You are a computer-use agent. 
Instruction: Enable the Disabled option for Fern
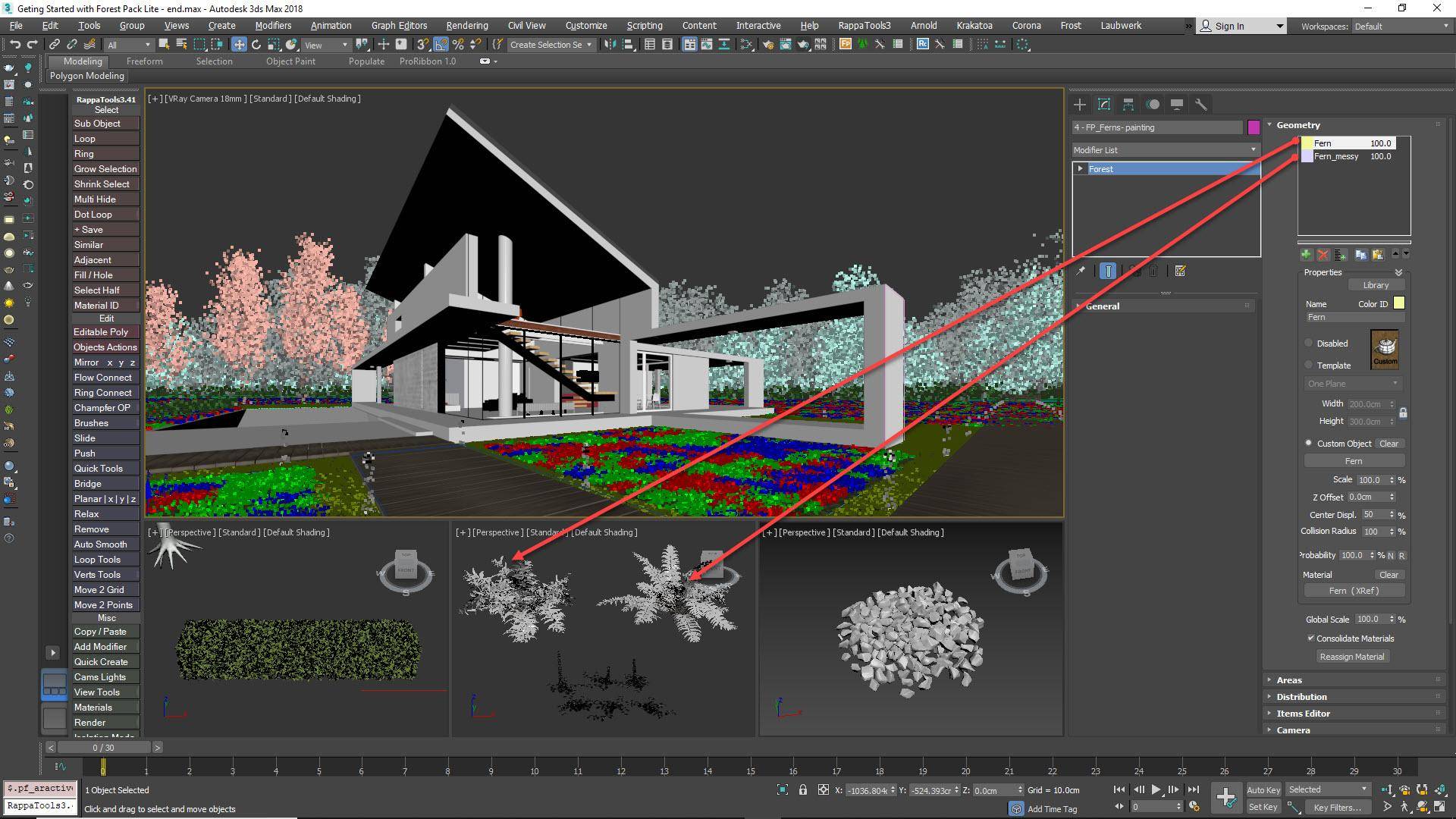coord(1308,343)
